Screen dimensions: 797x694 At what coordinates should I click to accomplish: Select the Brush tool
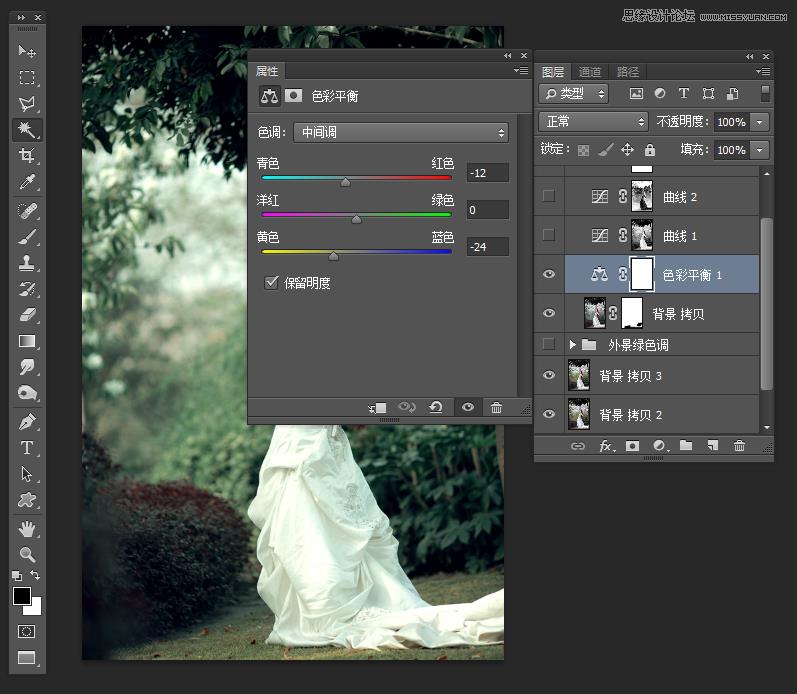tap(27, 237)
